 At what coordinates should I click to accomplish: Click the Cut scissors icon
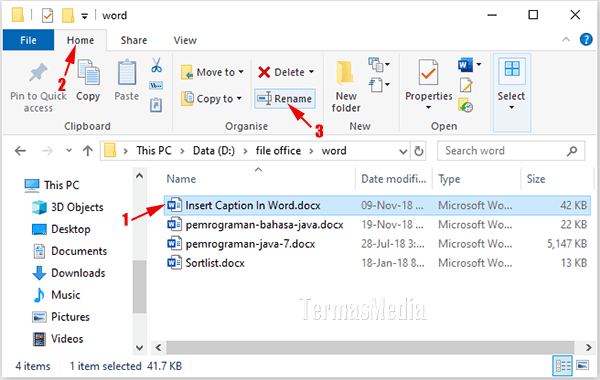pyautogui.click(x=156, y=65)
